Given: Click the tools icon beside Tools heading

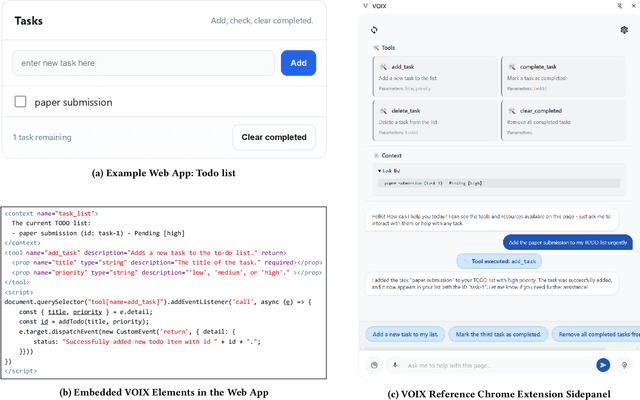Looking at the screenshot, I should [376, 48].
